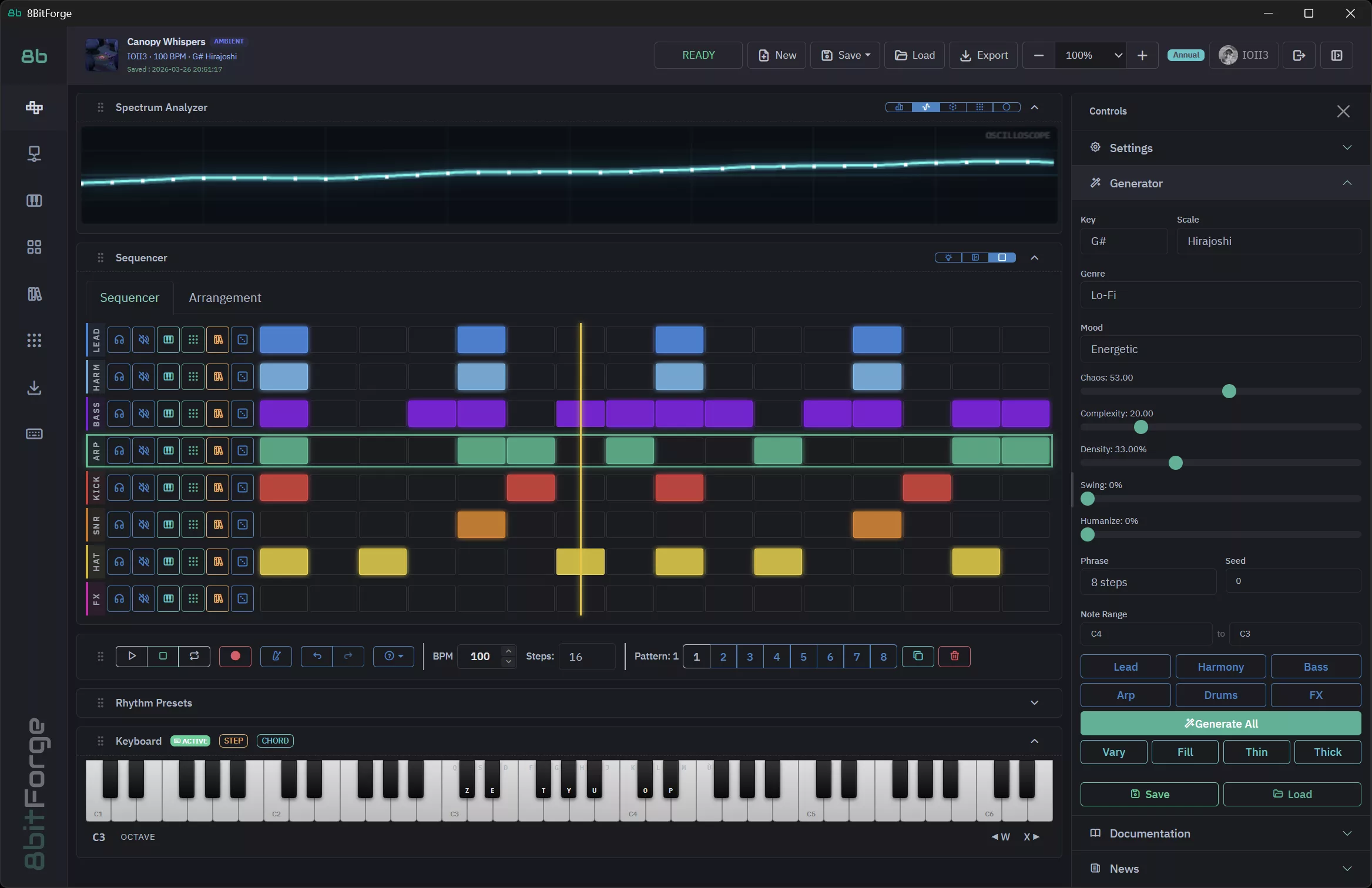Open the Genre dropdown showing Lo-Fi
This screenshot has height=888, width=1372.
click(x=1220, y=295)
